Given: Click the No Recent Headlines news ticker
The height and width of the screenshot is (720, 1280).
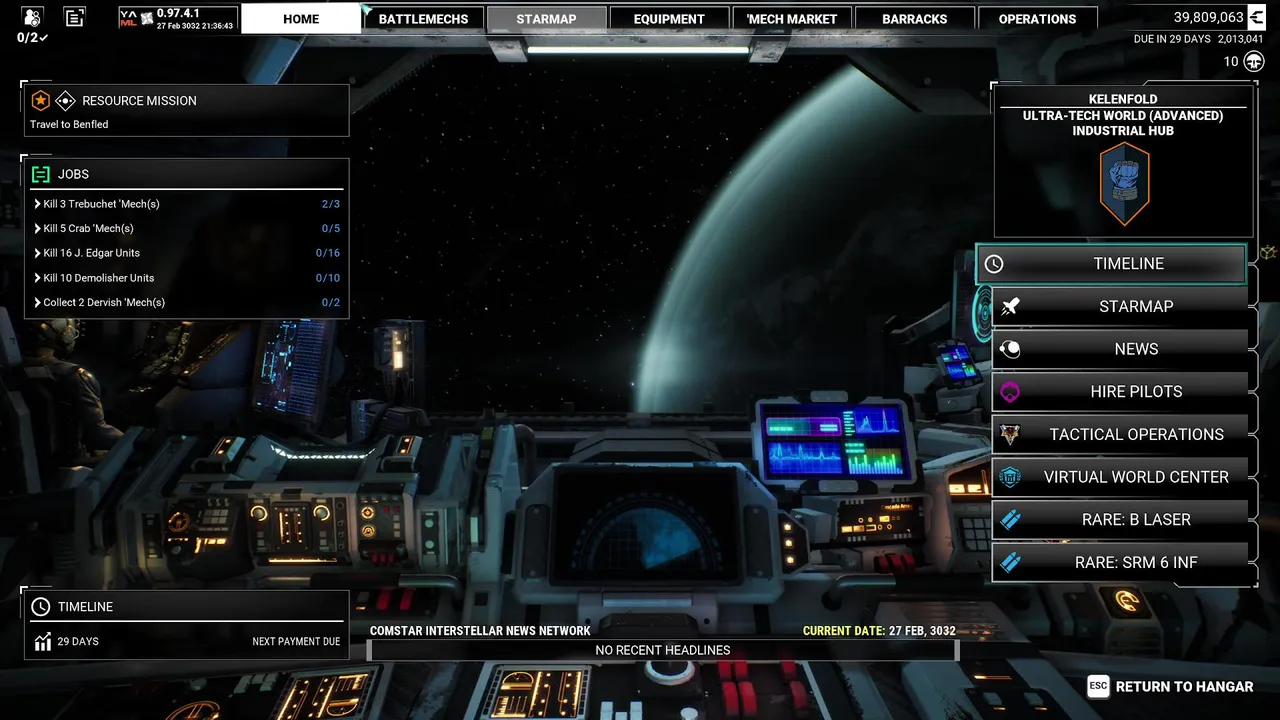Looking at the screenshot, I should pos(663,650).
